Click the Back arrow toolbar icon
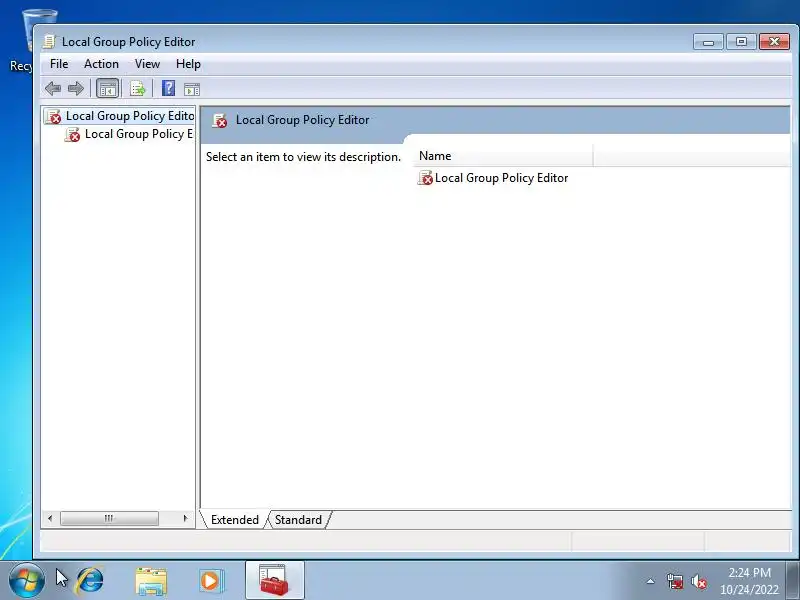This screenshot has height=600, width=800. pyautogui.click(x=53, y=89)
